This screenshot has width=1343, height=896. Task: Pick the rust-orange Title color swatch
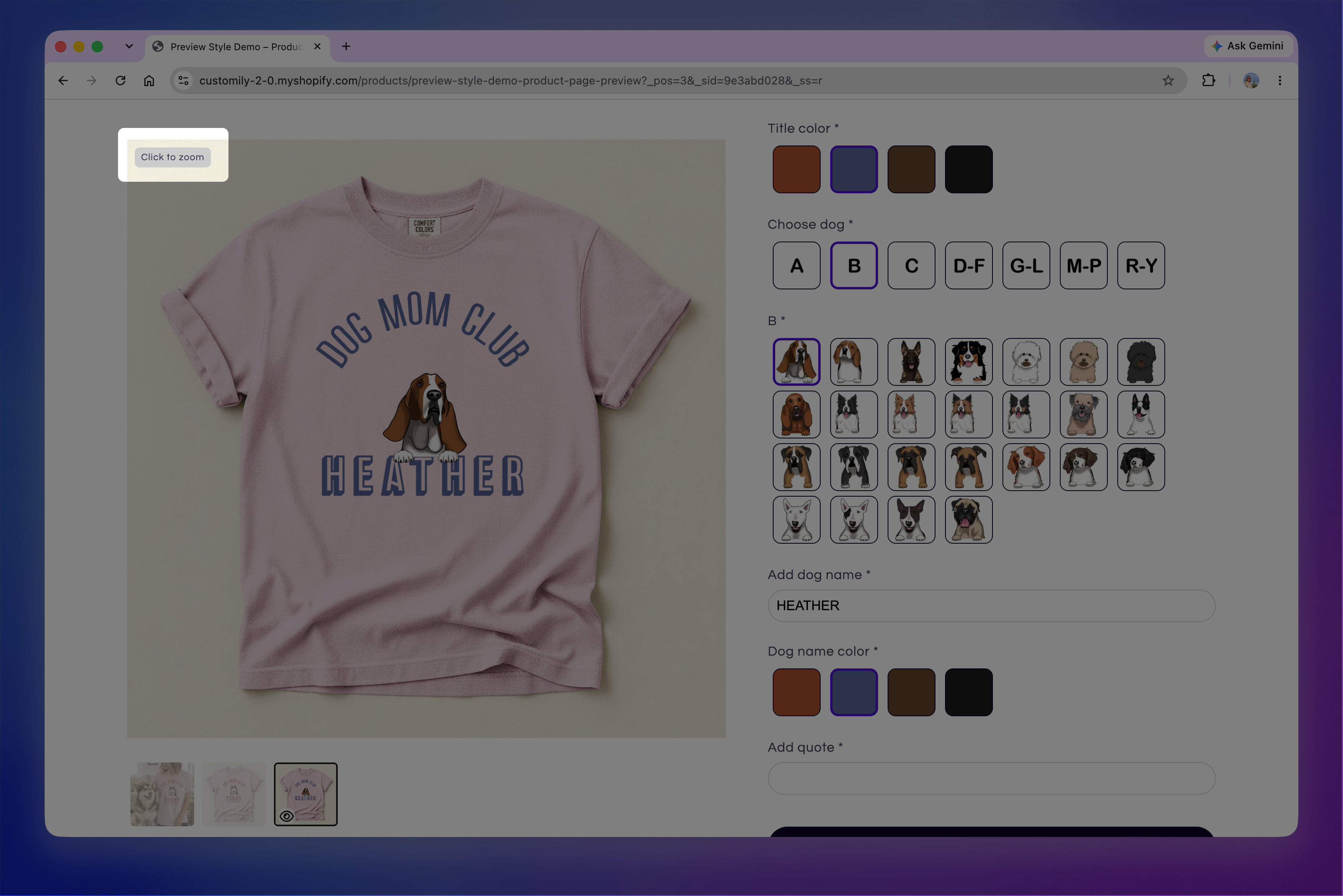point(796,169)
